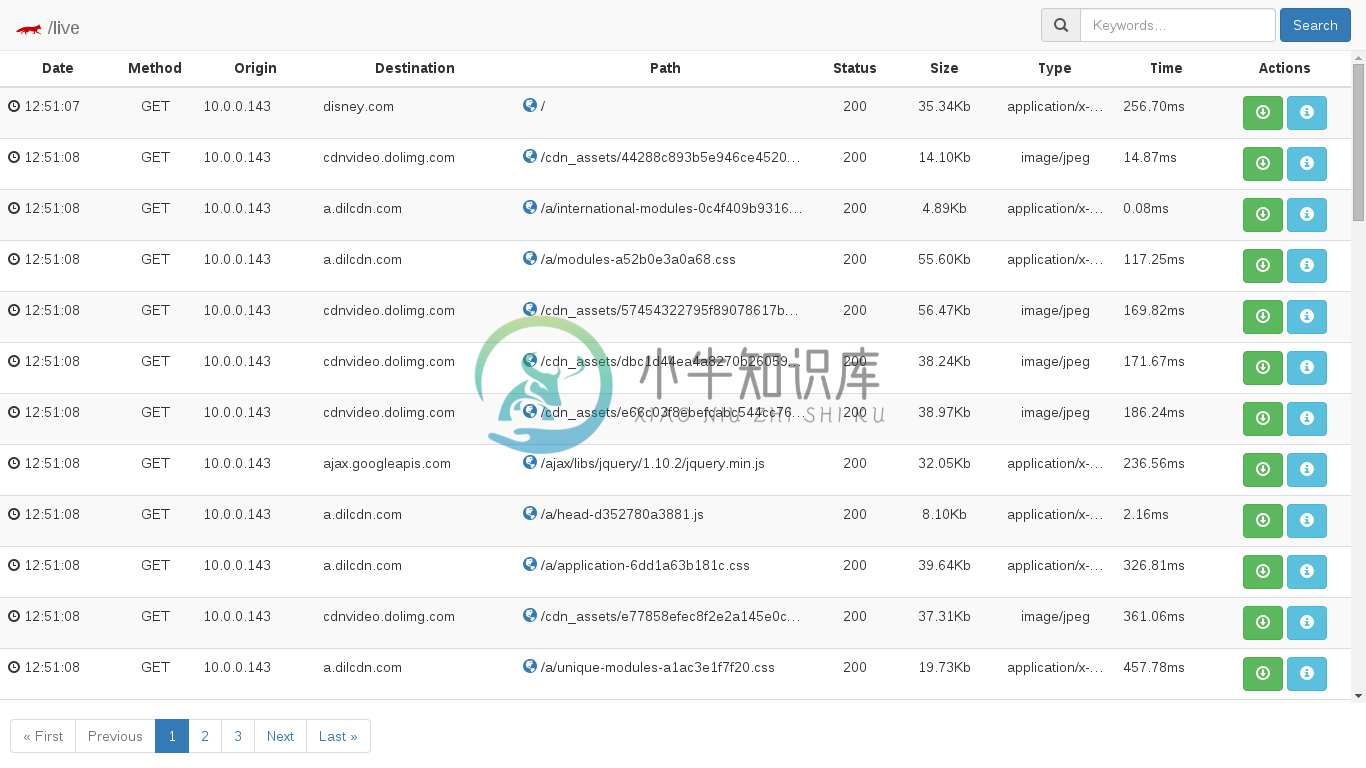Focus the Keywords search field
This screenshot has width=1366, height=768.
pos(1178,25)
